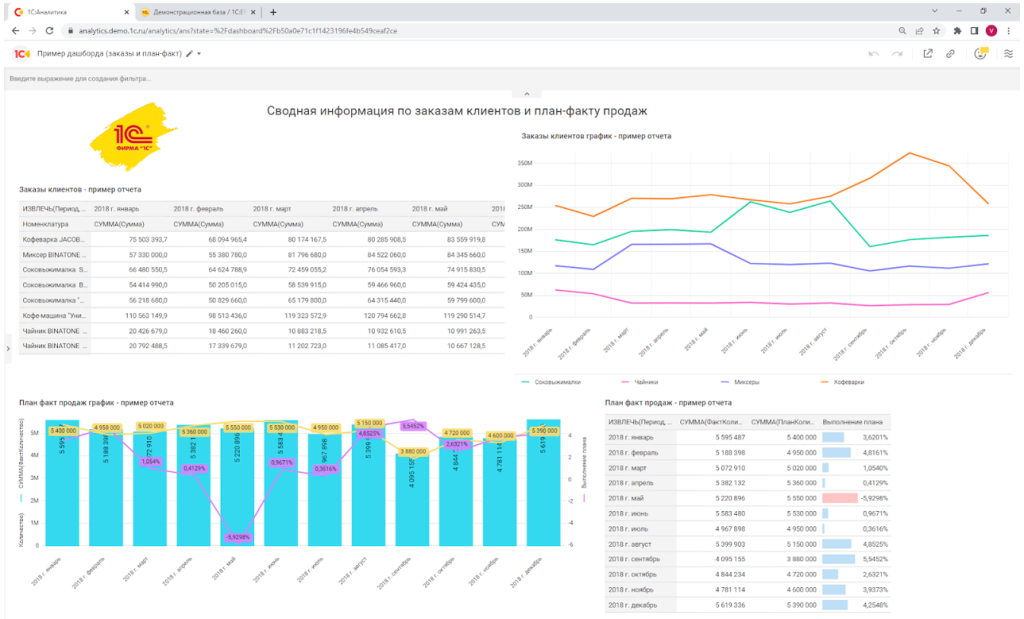Close the Демонстрационная база tab

click(254, 12)
